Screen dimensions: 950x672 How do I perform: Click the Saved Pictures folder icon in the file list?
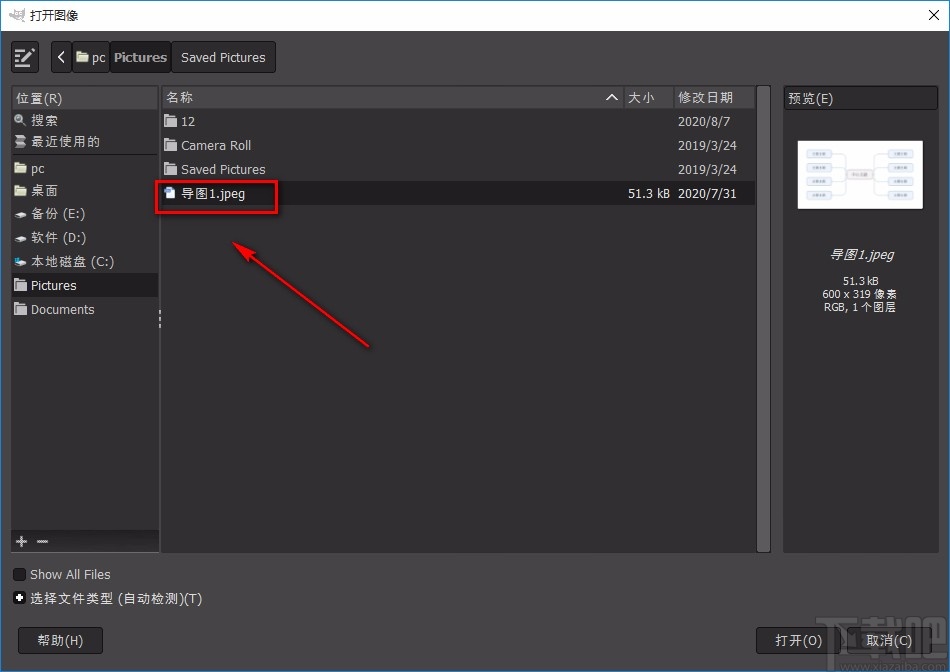click(170, 168)
